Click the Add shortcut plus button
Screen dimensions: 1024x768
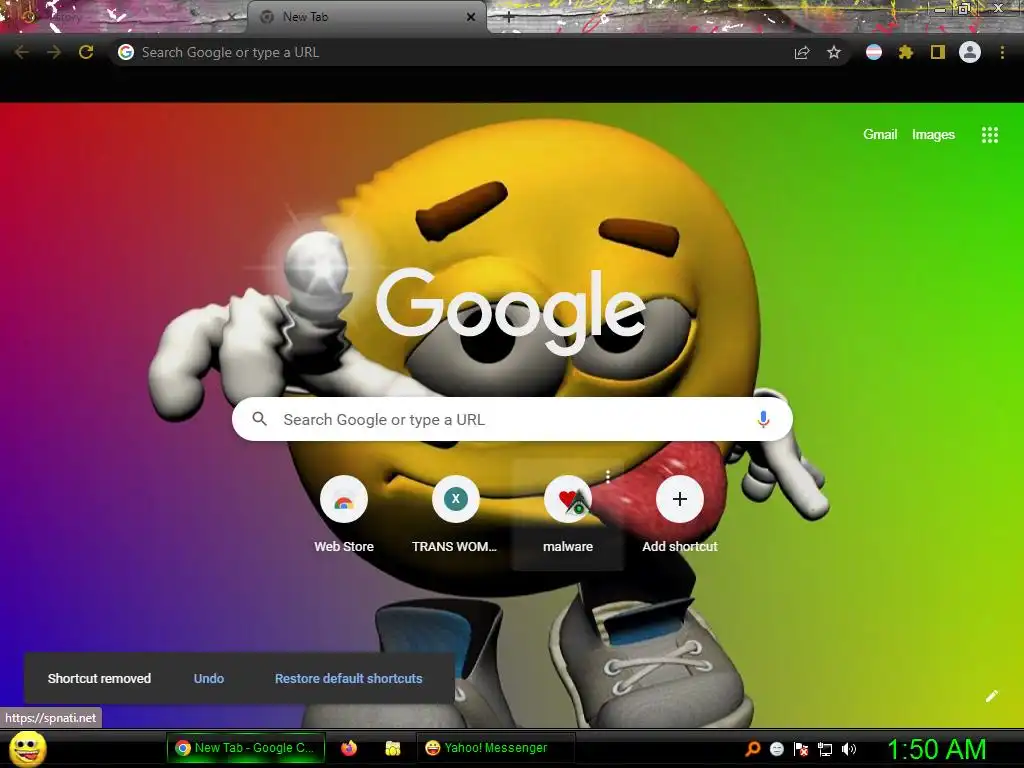point(680,500)
